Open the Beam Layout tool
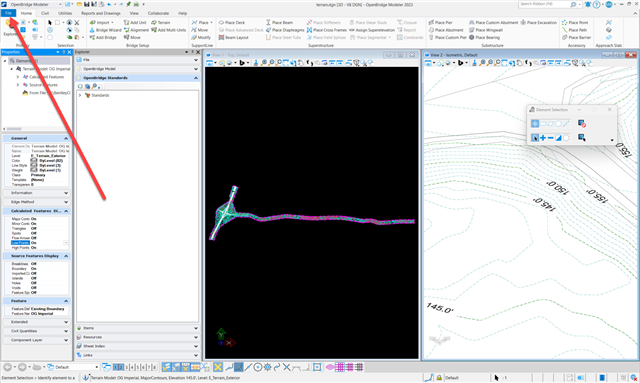 click(233, 37)
